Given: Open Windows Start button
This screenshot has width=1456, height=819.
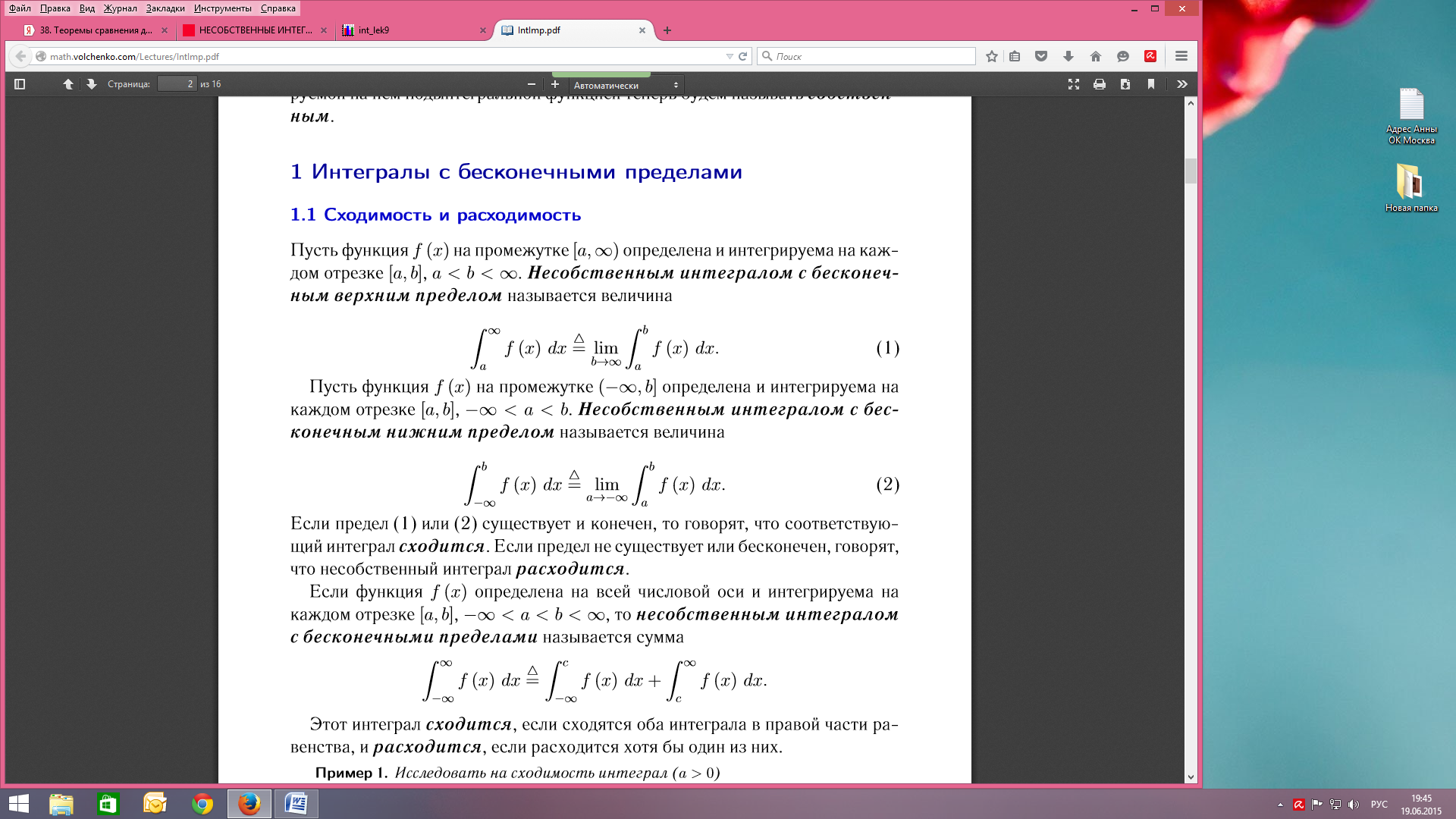Looking at the screenshot, I should coord(19,804).
